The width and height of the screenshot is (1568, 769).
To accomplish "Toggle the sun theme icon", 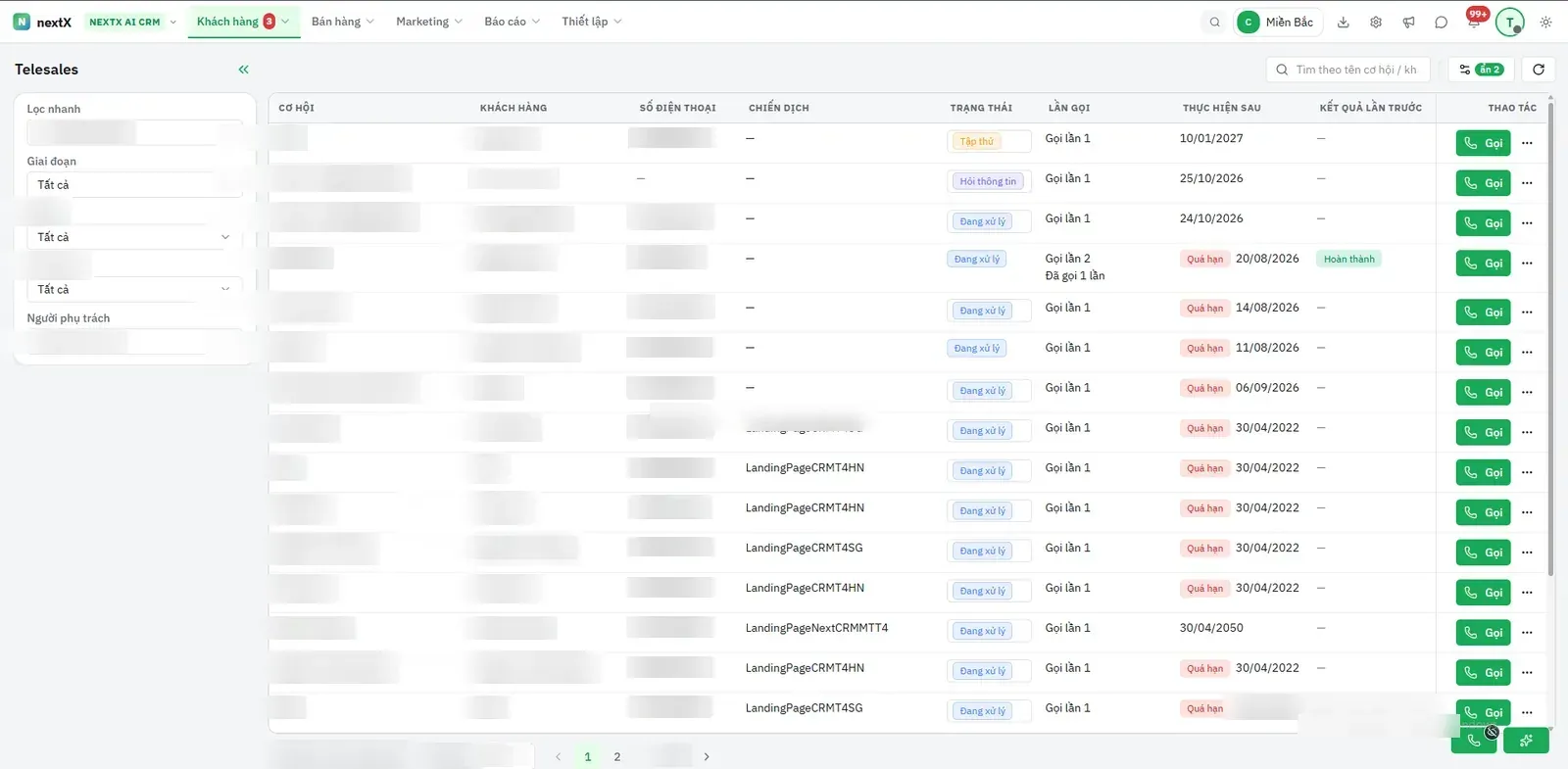I will tap(1545, 22).
